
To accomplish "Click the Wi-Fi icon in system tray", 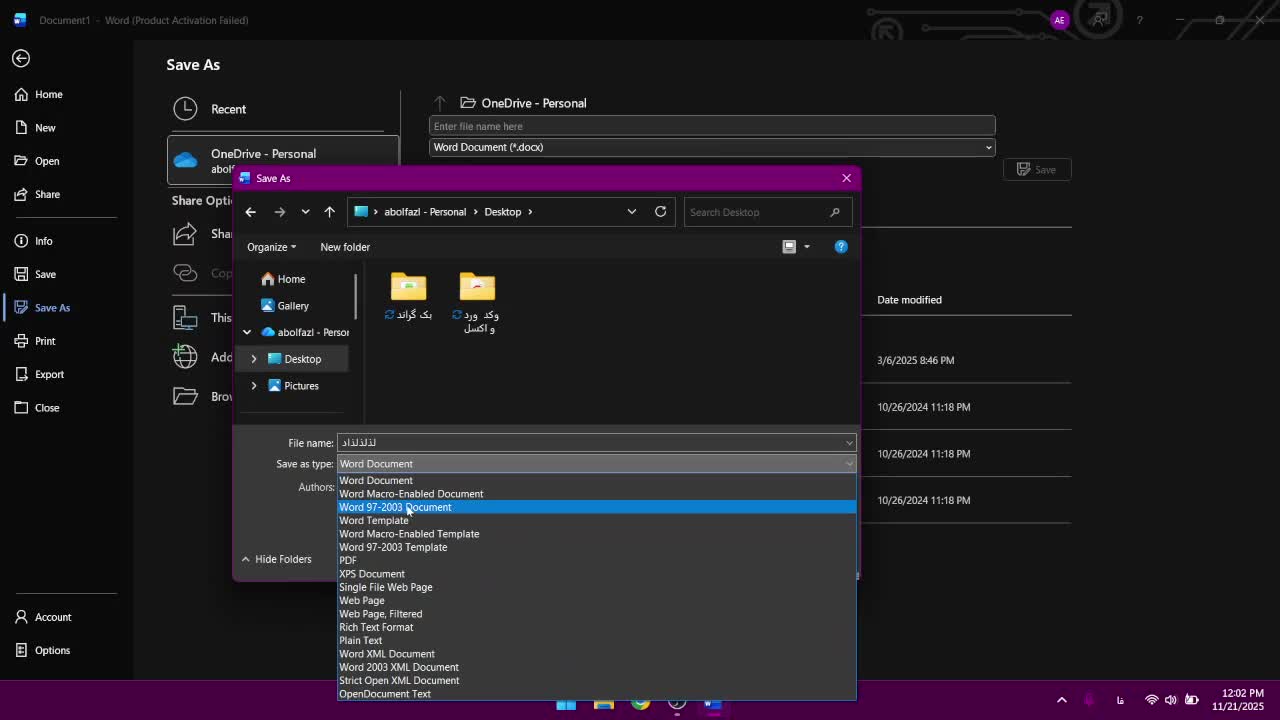I will pyautogui.click(x=1151, y=700).
